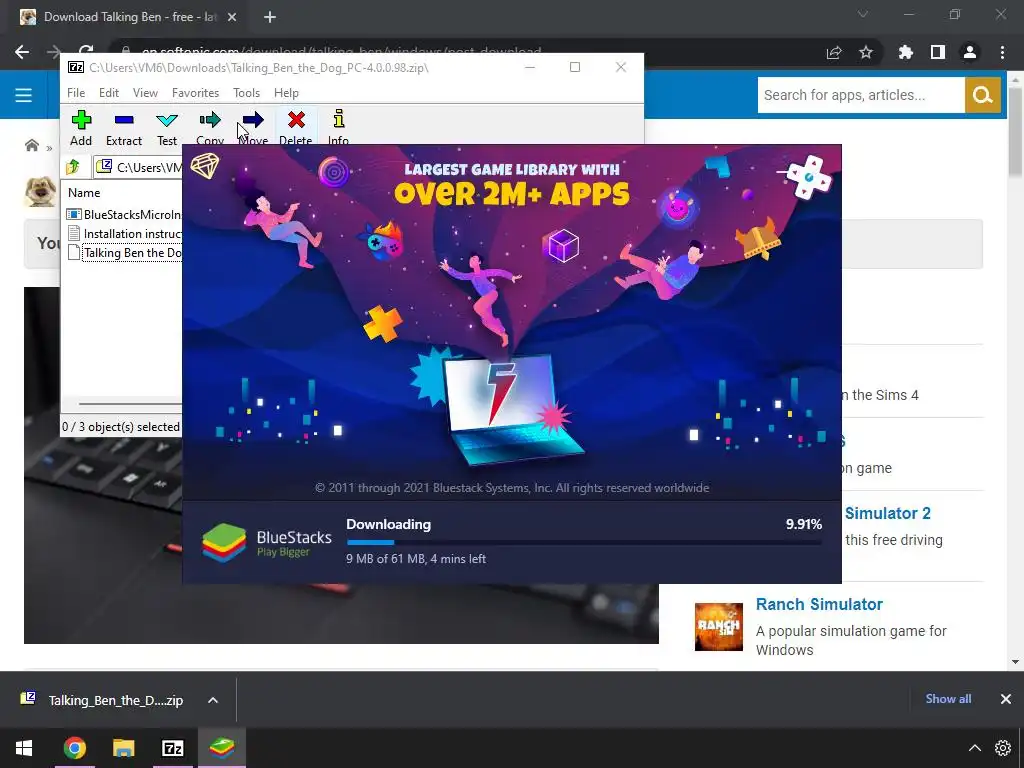The height and width of the screenshot is (768, 1024).
Task: Click the 7-Zip address path field
Action: (x=139, y=167)
